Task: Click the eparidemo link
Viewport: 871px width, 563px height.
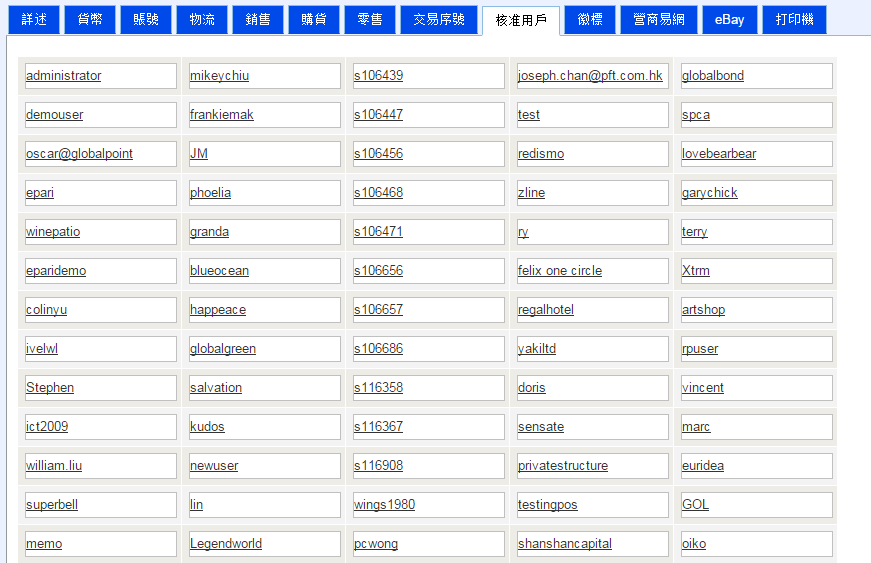Action: point(56,270)
